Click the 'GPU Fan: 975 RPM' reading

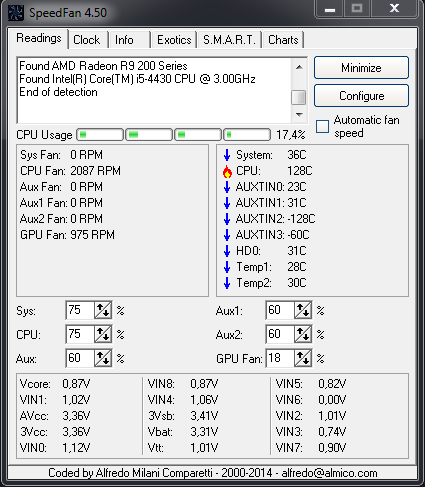coord(67,235)
